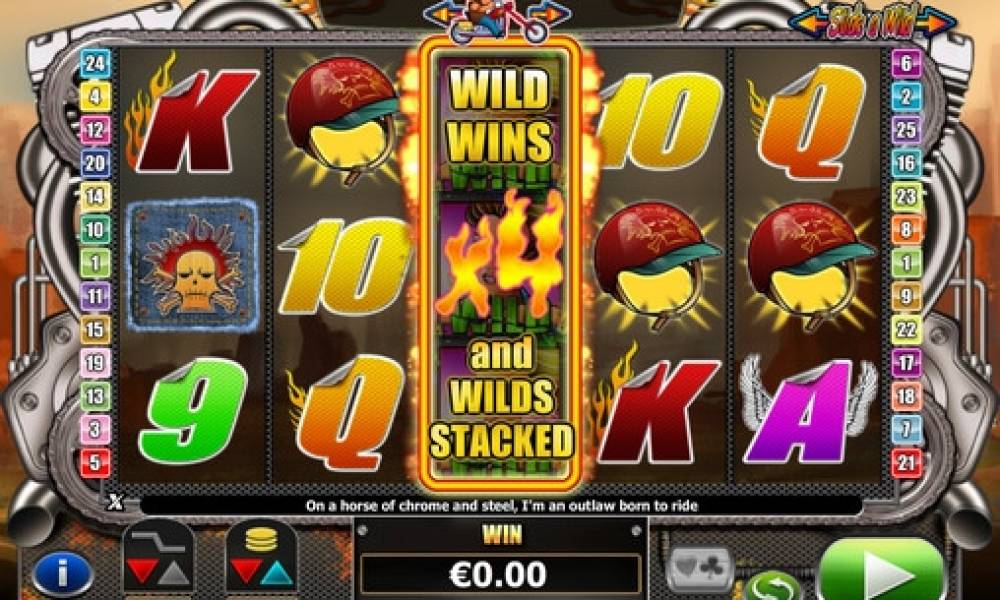Select payline 21 marker on right side

(x=906, y=462)
